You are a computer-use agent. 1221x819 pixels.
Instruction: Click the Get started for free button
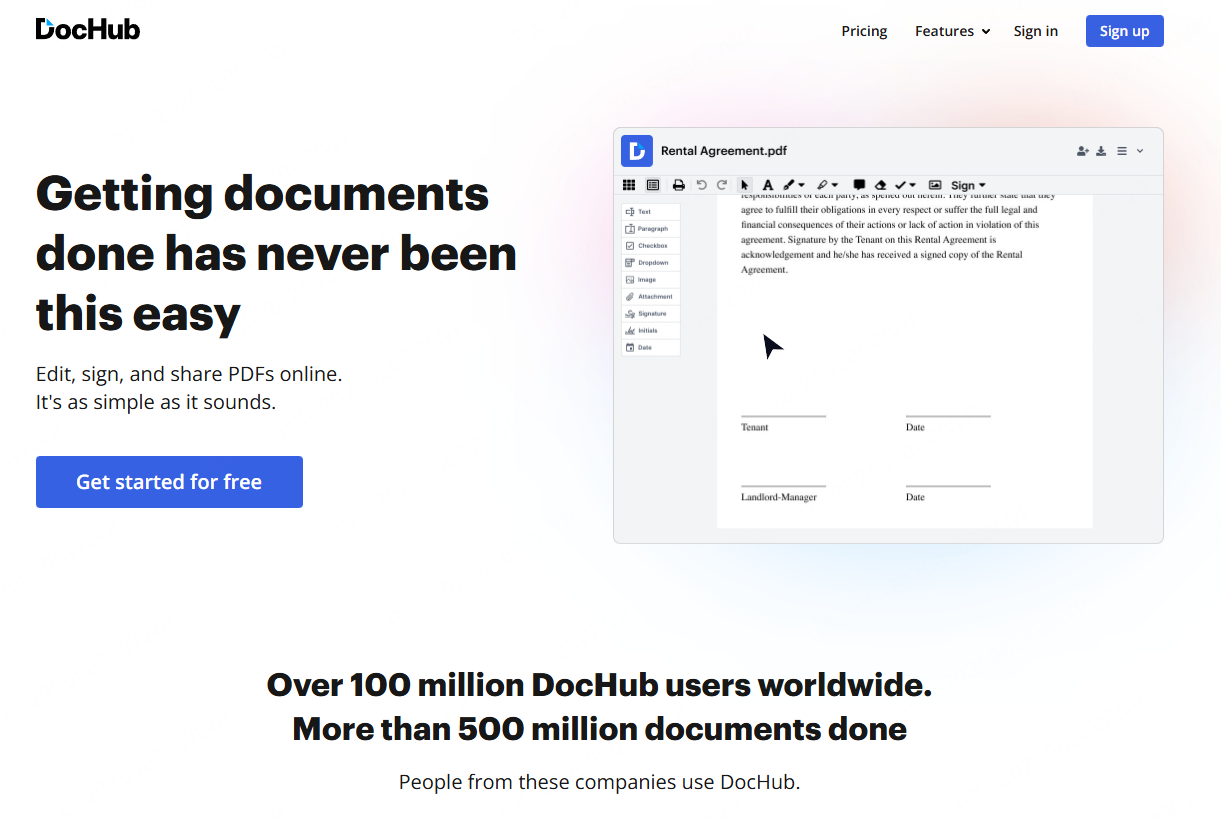(x=169, y=481)
